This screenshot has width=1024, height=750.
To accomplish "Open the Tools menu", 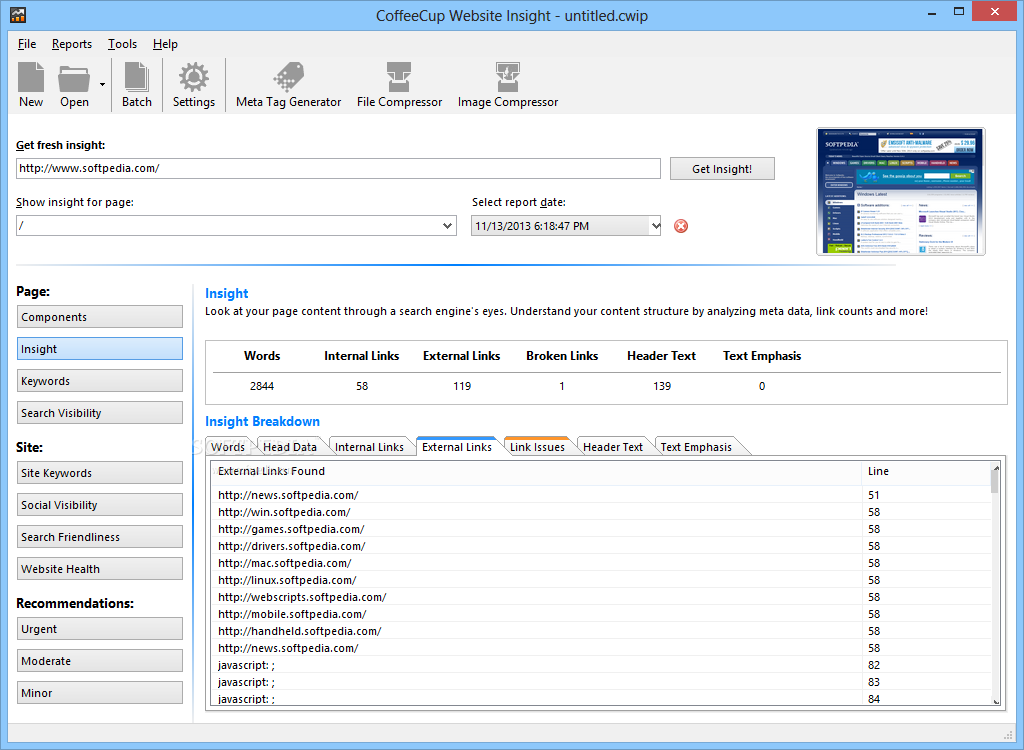I will (122, 44).
